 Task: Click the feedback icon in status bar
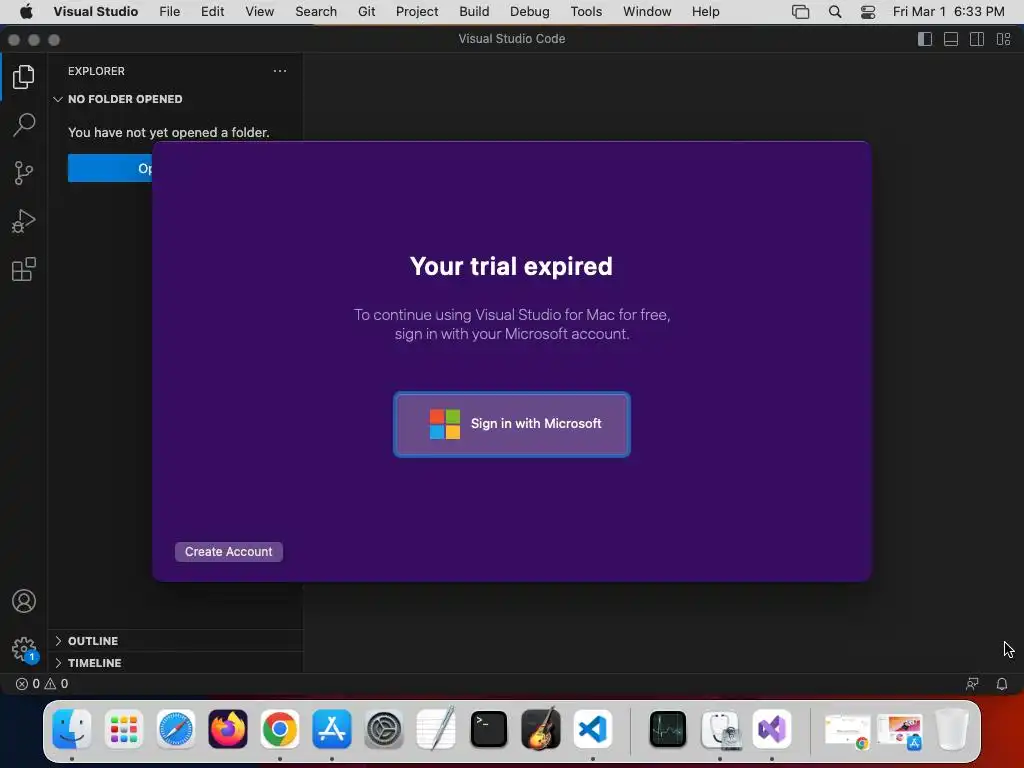pos(972,684)
